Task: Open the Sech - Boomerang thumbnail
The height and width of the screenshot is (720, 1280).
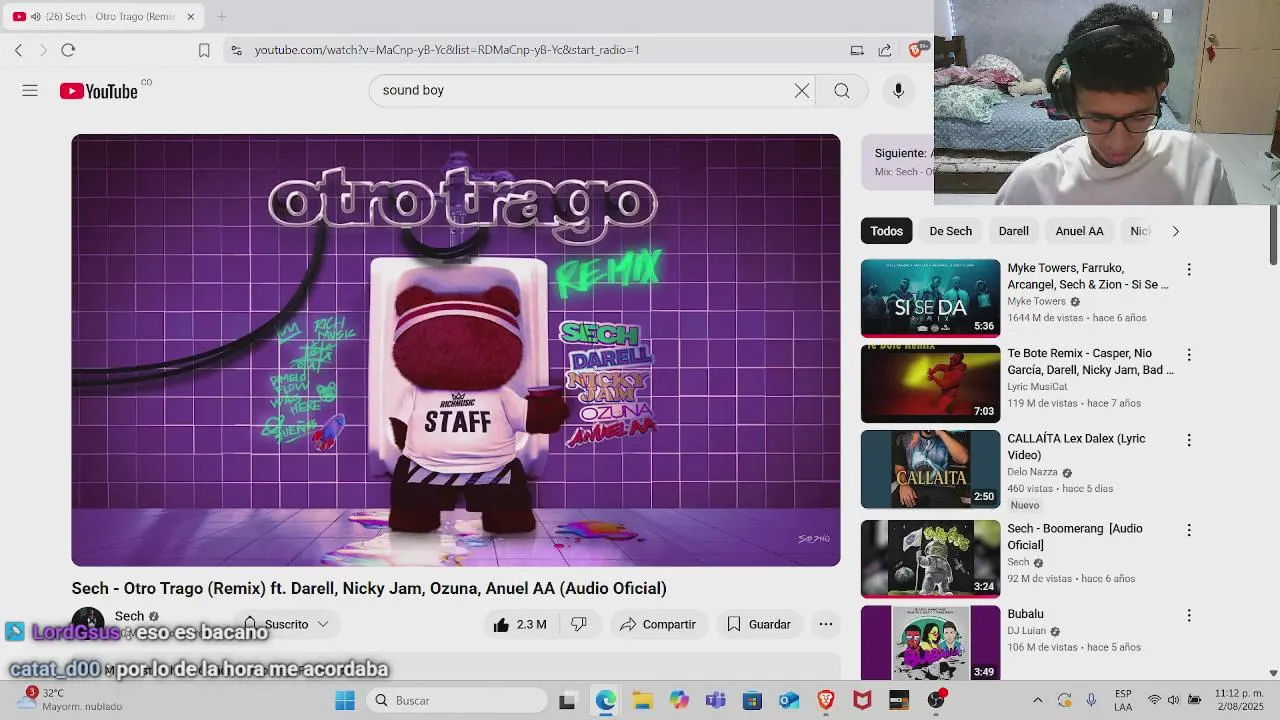Action: click(x=930, y=559)
